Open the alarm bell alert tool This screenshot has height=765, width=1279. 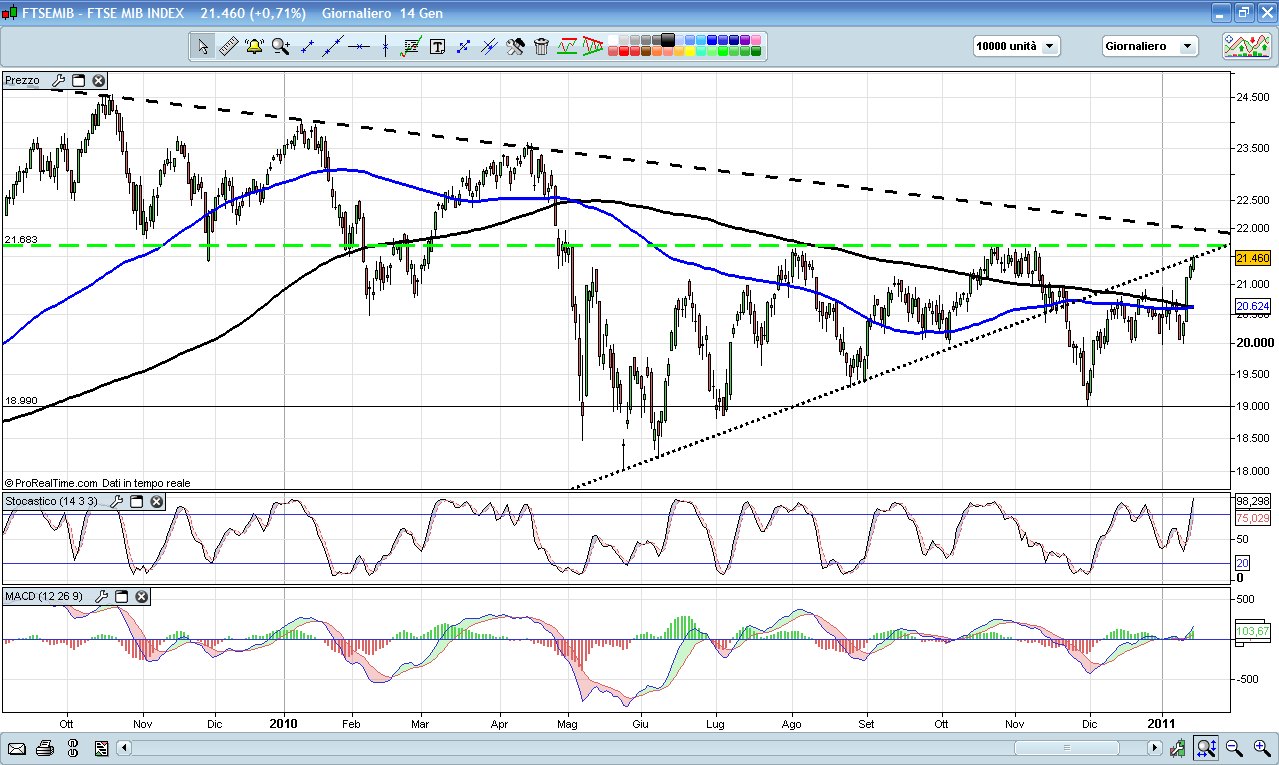coord(254,46)
